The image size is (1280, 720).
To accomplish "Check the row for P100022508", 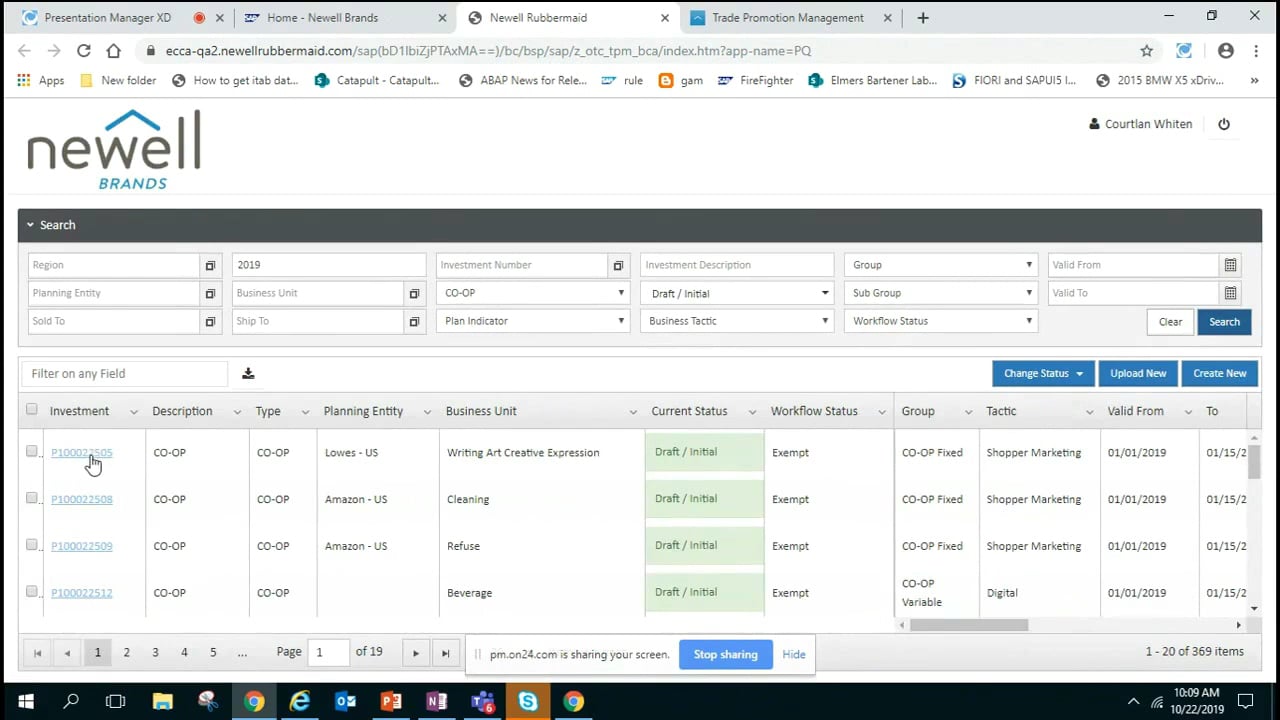I will (x=31, y=498).
